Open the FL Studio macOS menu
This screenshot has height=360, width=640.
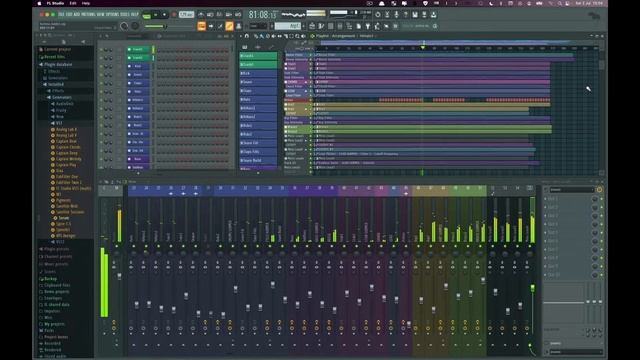pyautogui.click(x=55, y=3)
